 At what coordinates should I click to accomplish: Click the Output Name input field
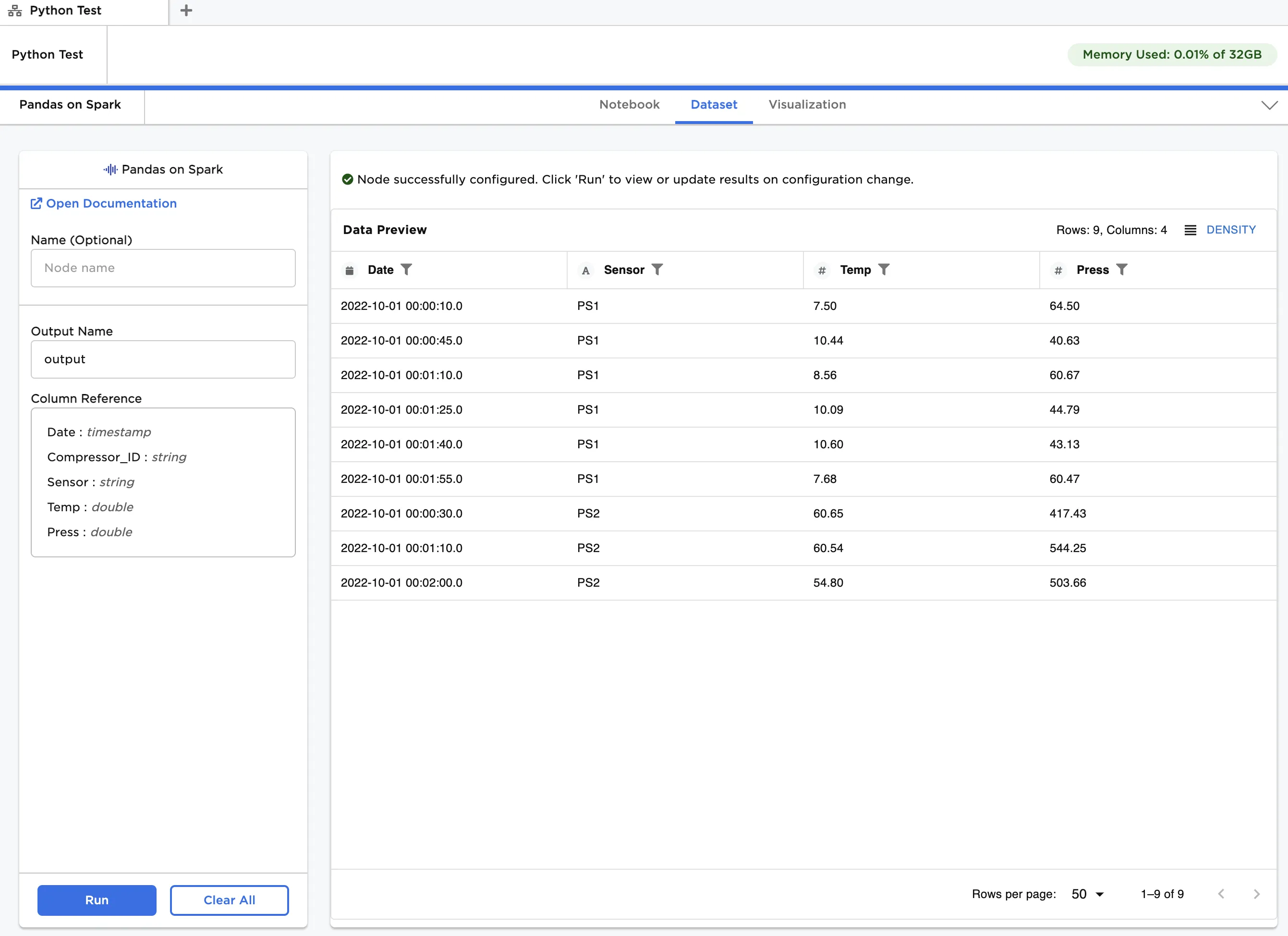click(x=163, y=359)
